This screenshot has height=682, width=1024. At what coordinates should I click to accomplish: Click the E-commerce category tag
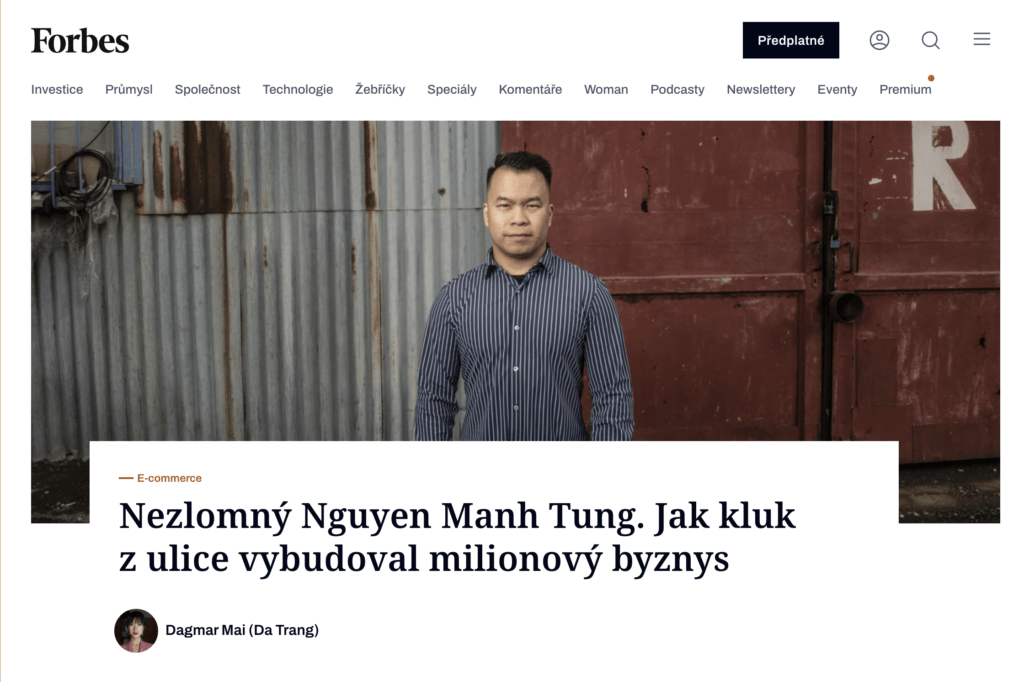[169, 478]
